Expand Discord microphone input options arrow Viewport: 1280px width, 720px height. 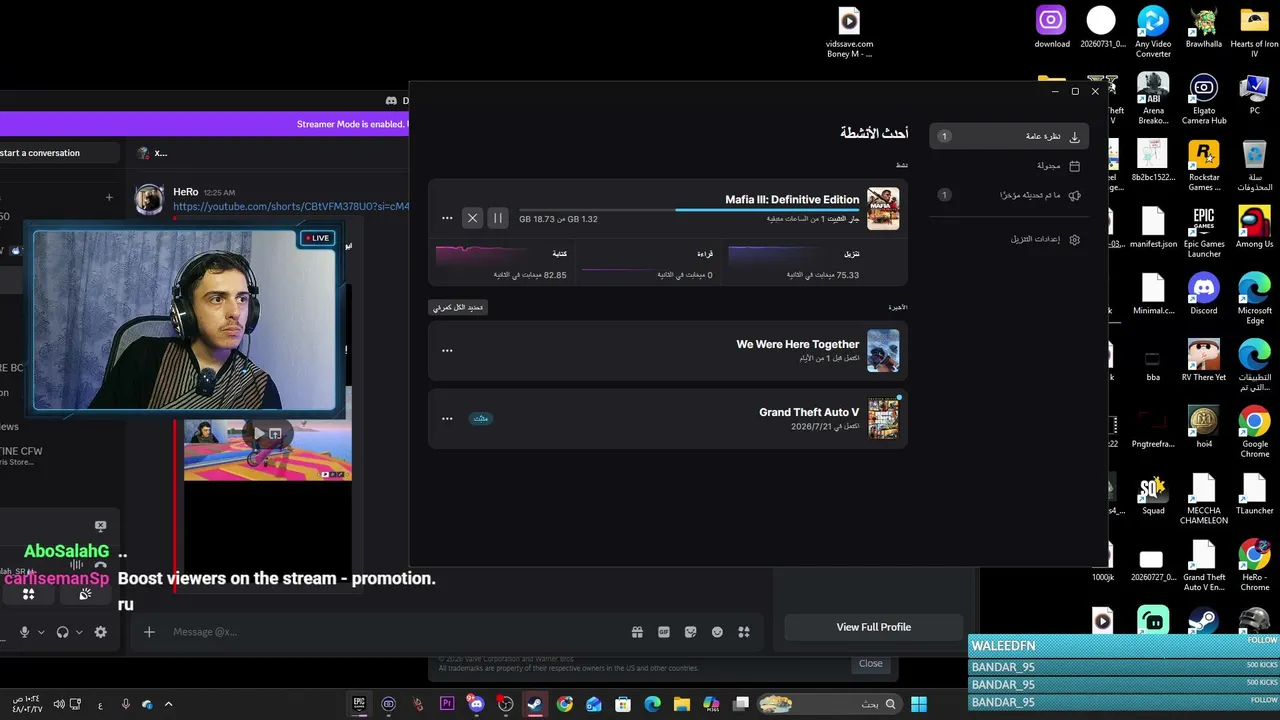41,632
